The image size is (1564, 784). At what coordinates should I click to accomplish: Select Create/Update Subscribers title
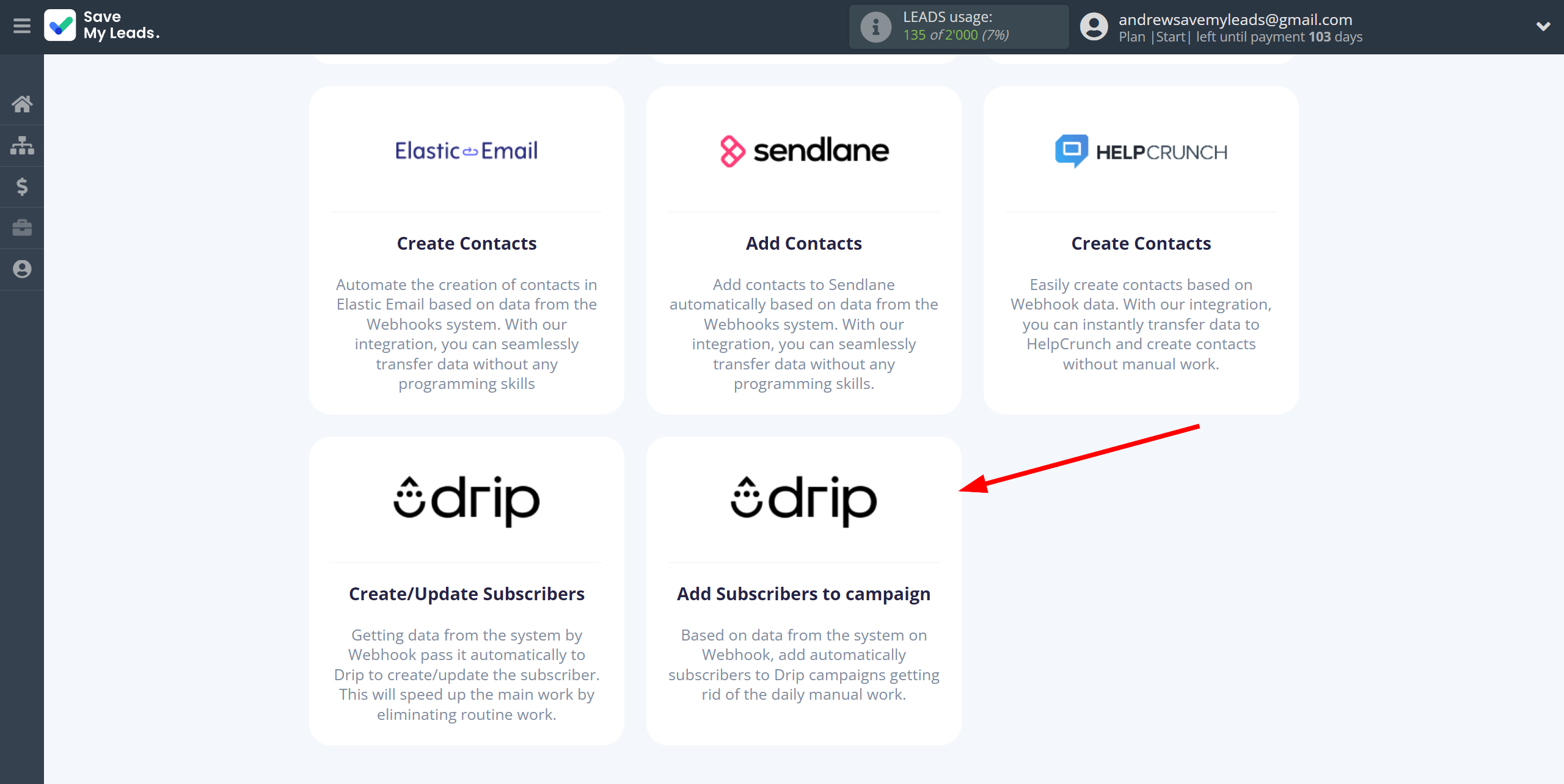coord(466,593)
